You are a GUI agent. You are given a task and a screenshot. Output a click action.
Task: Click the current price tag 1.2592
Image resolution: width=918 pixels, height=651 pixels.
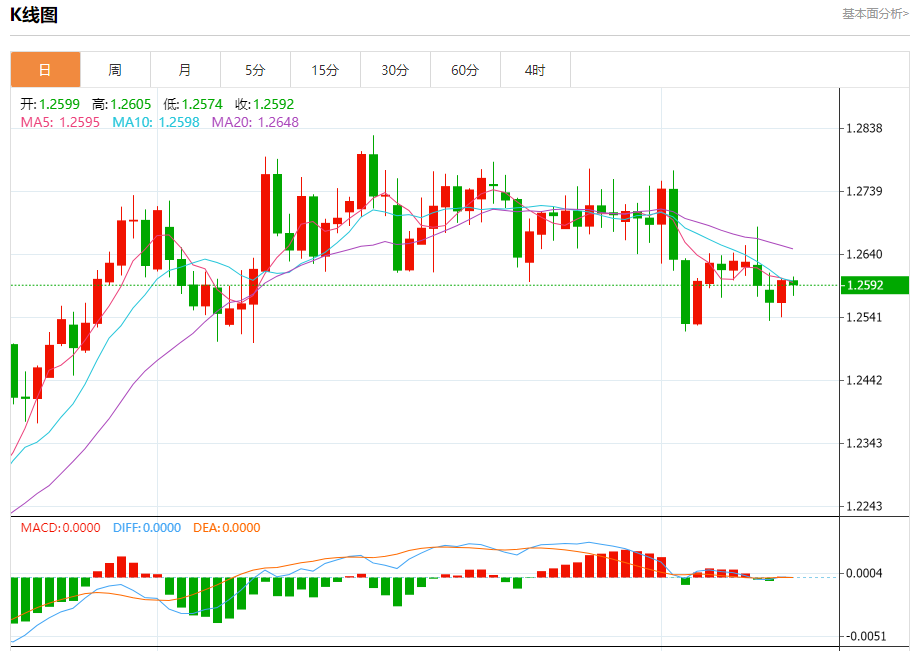click(x=874, y=285)
